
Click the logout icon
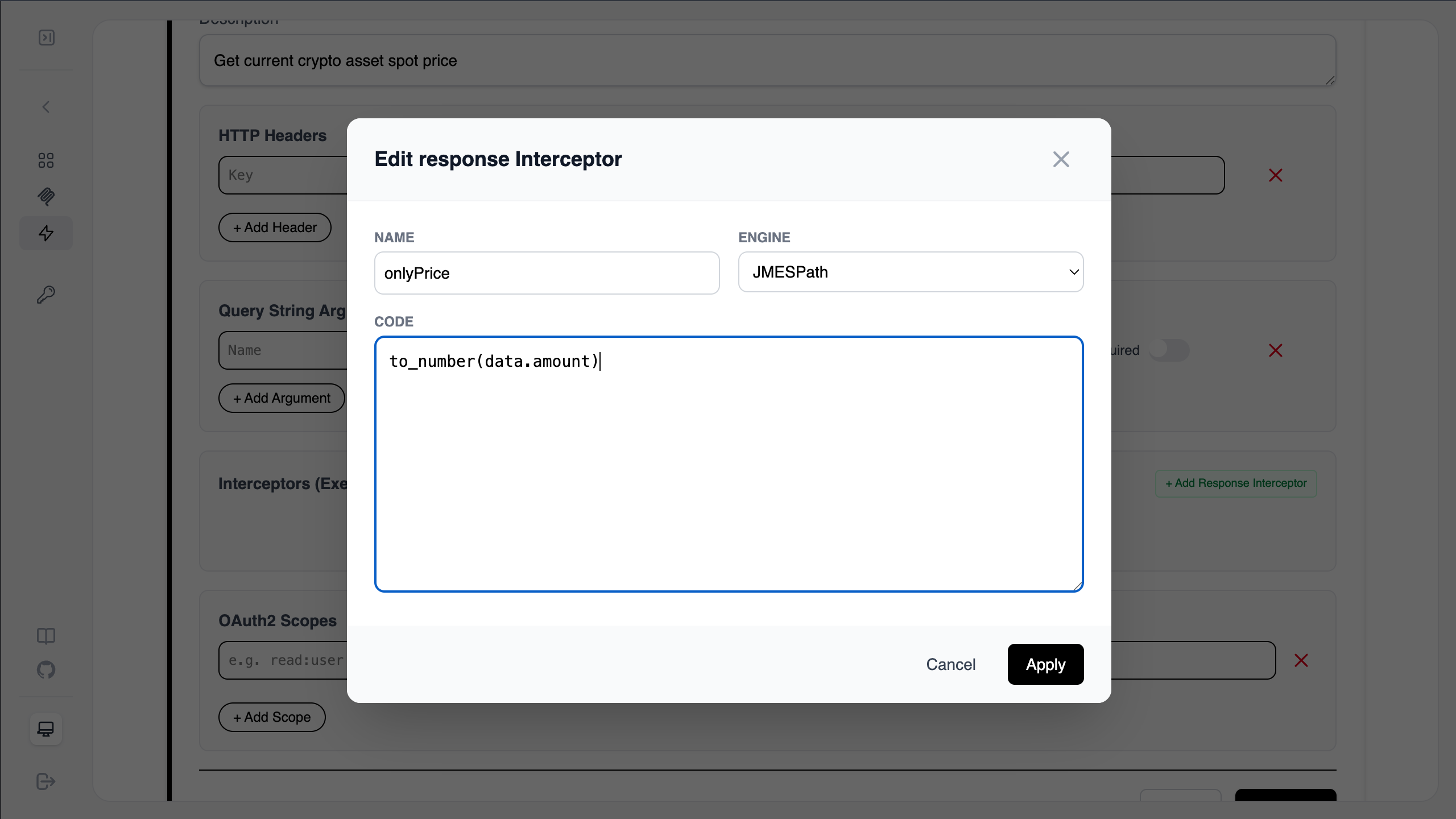[x=46, y=781]
